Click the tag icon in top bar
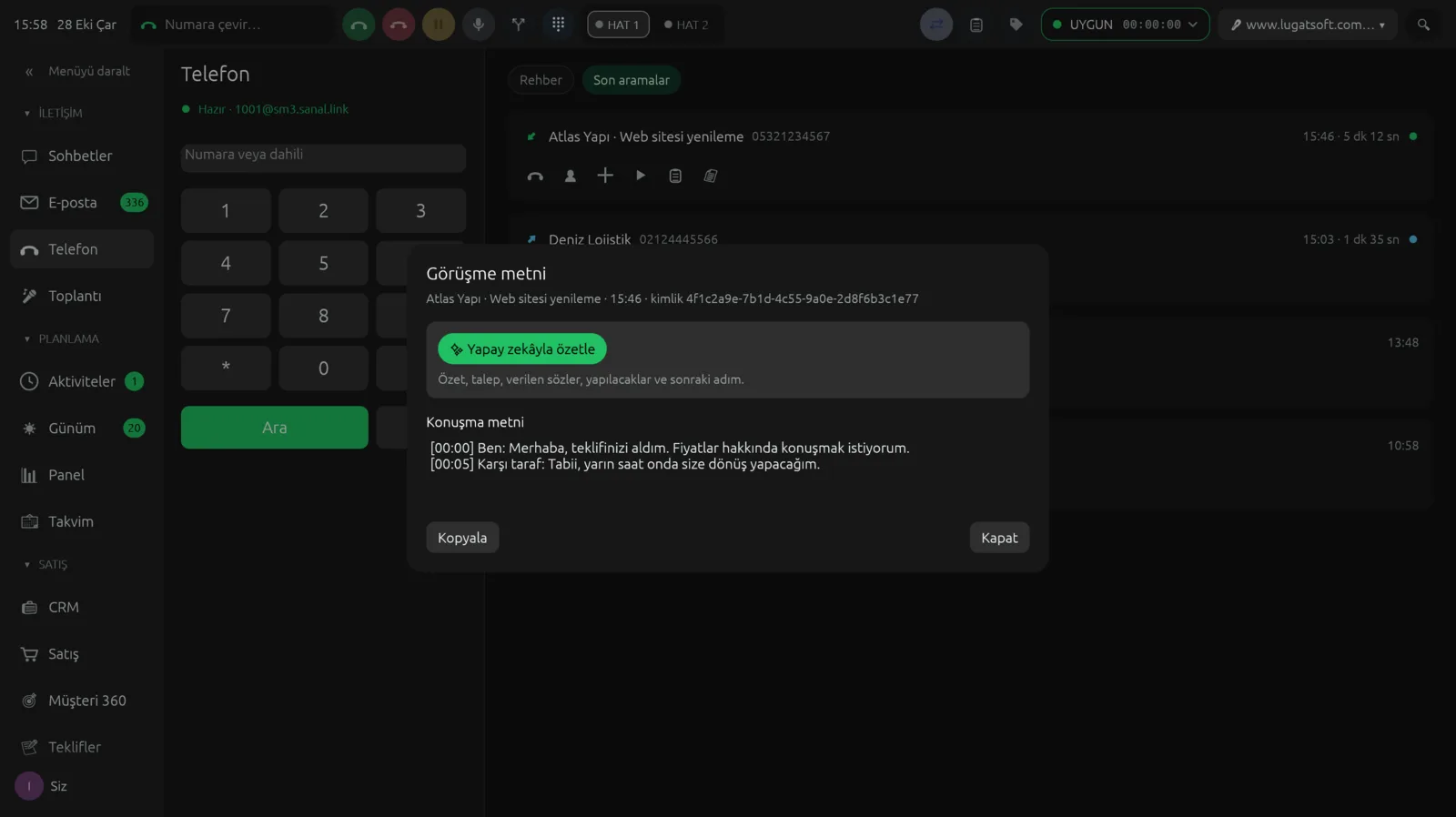This screenshot has height=817, width=1456. click(1016, 25)
